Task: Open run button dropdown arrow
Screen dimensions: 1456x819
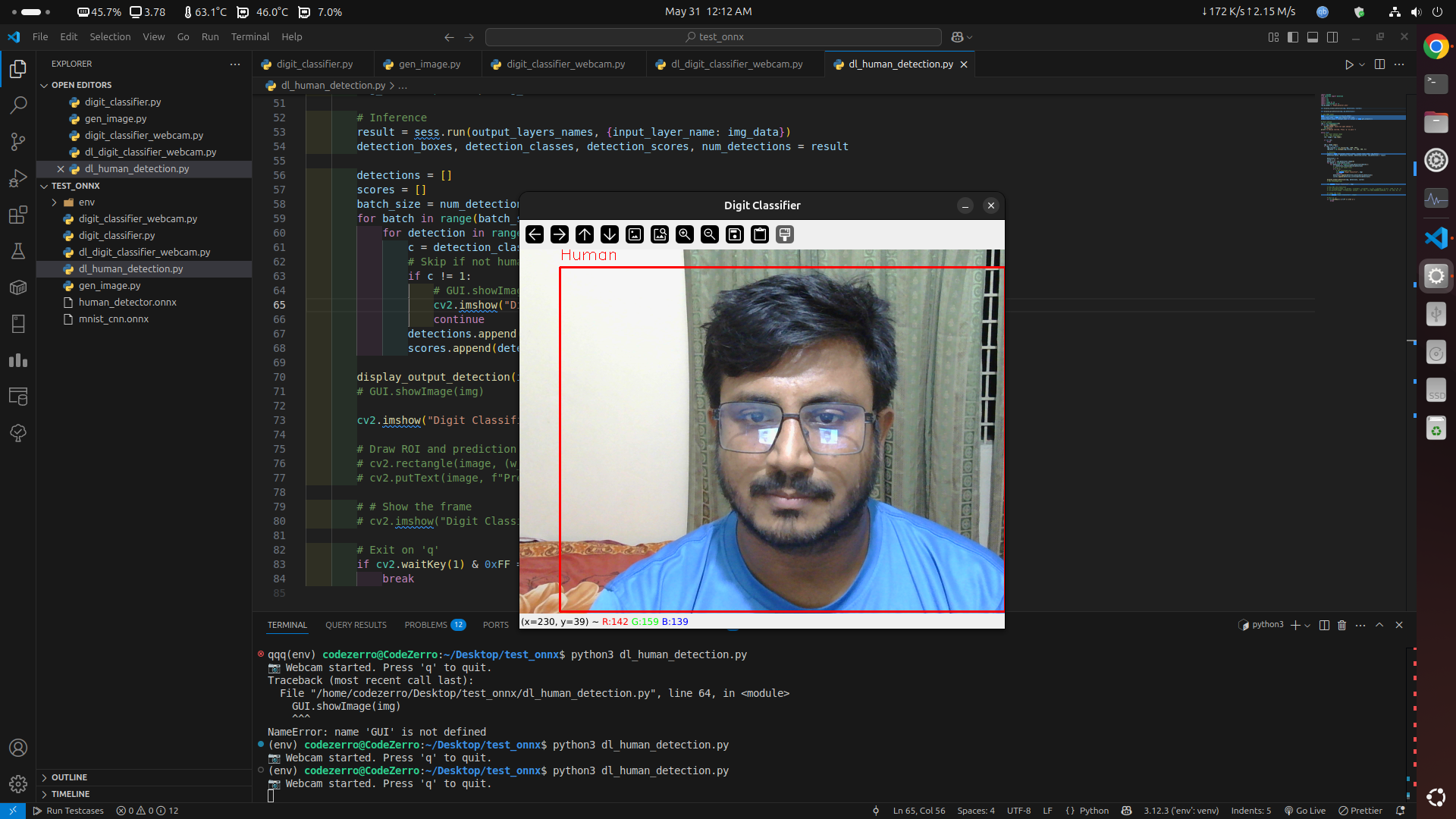Action: pos(1362,64)
